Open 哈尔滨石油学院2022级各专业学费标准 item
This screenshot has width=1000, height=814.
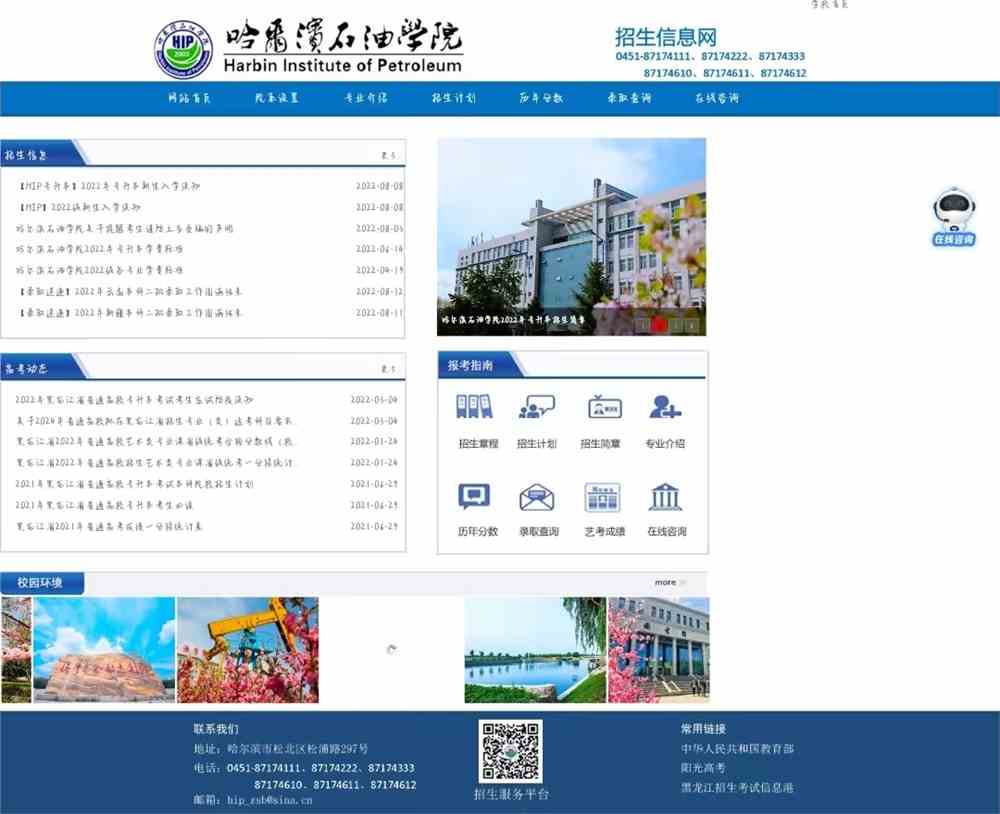click(x=99, y=270)
